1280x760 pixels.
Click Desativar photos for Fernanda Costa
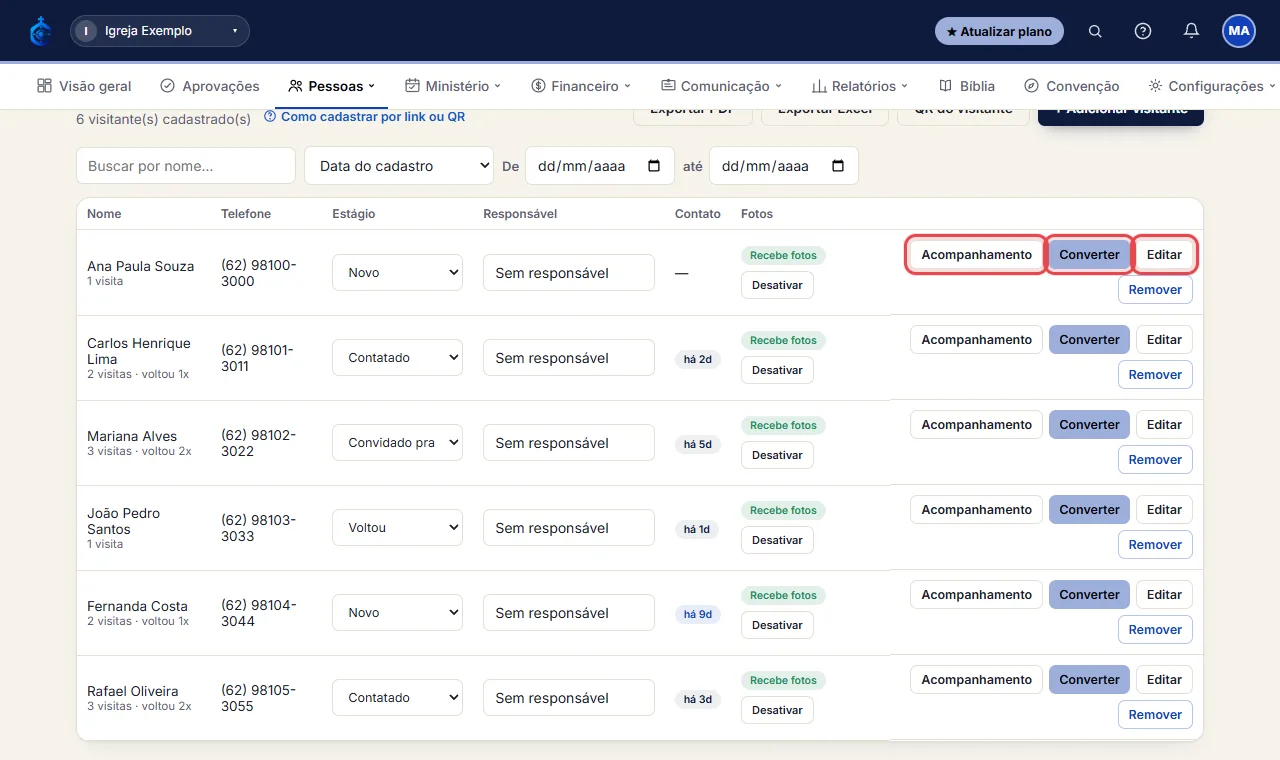tap(777, 625)
